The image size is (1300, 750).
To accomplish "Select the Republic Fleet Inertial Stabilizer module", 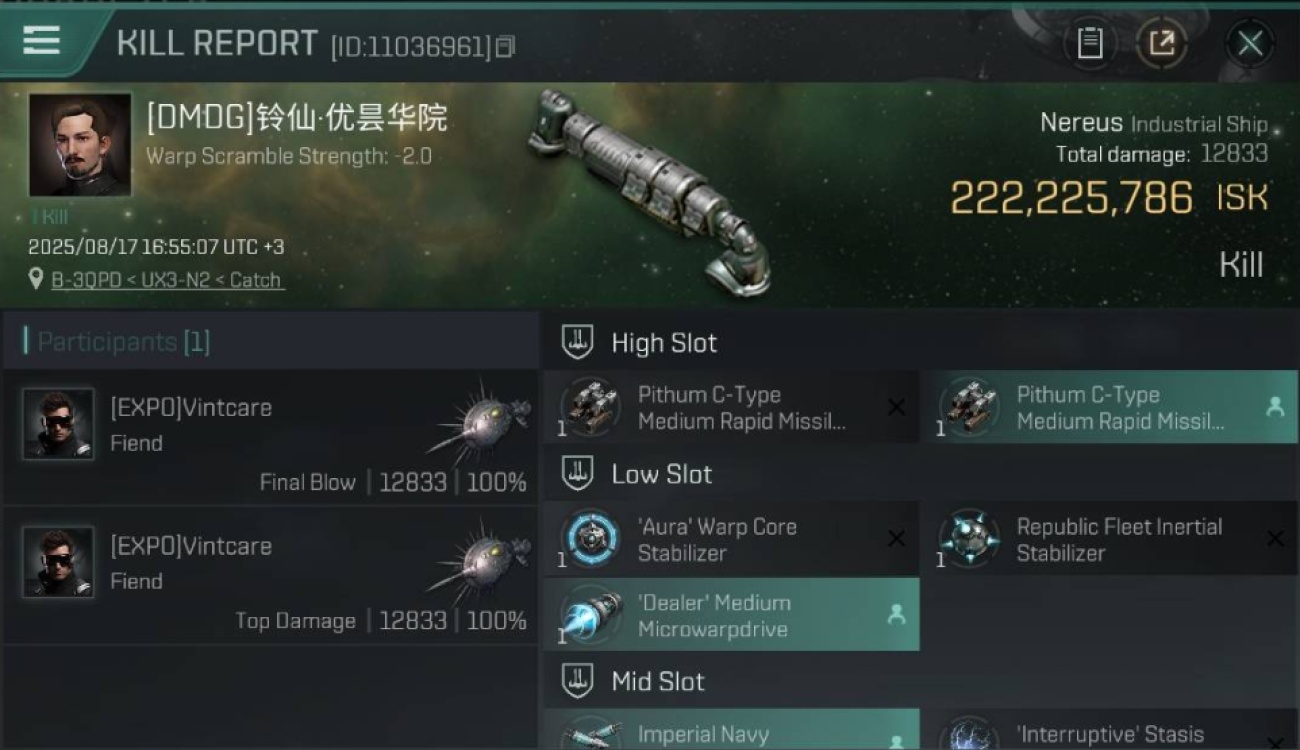I will [1109, 539].
